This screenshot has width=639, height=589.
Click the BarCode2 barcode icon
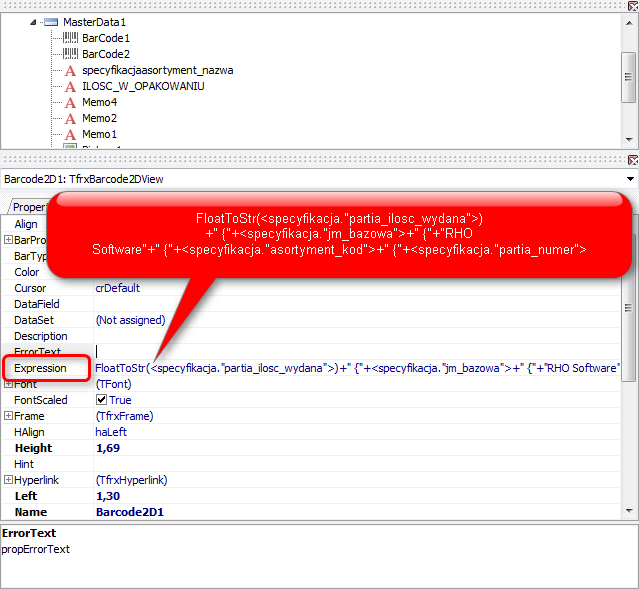[70, 54]
